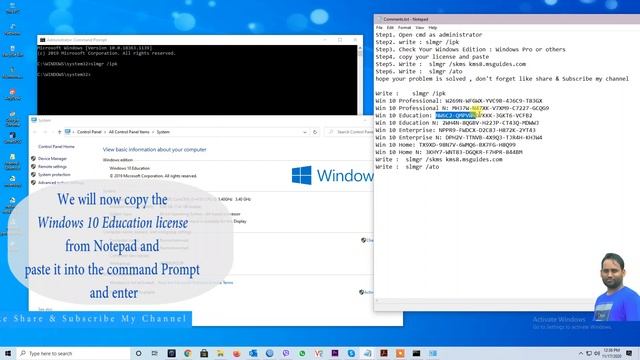The height and width of the screenshot is (360, 640).
Task: Click the System window title icon
Action: pyautogui.click(x=34, y=120)
